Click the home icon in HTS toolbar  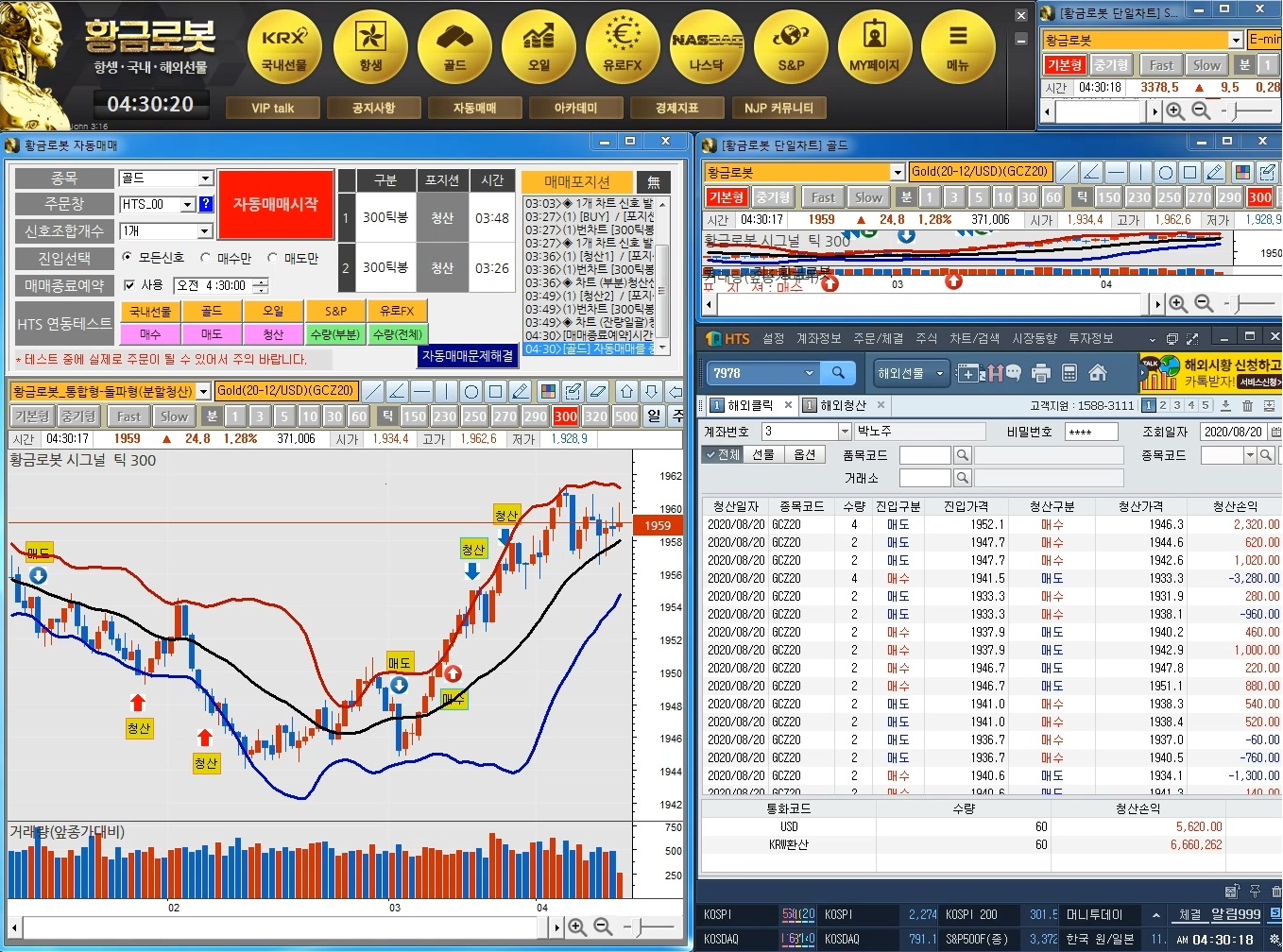point(1098,373)
